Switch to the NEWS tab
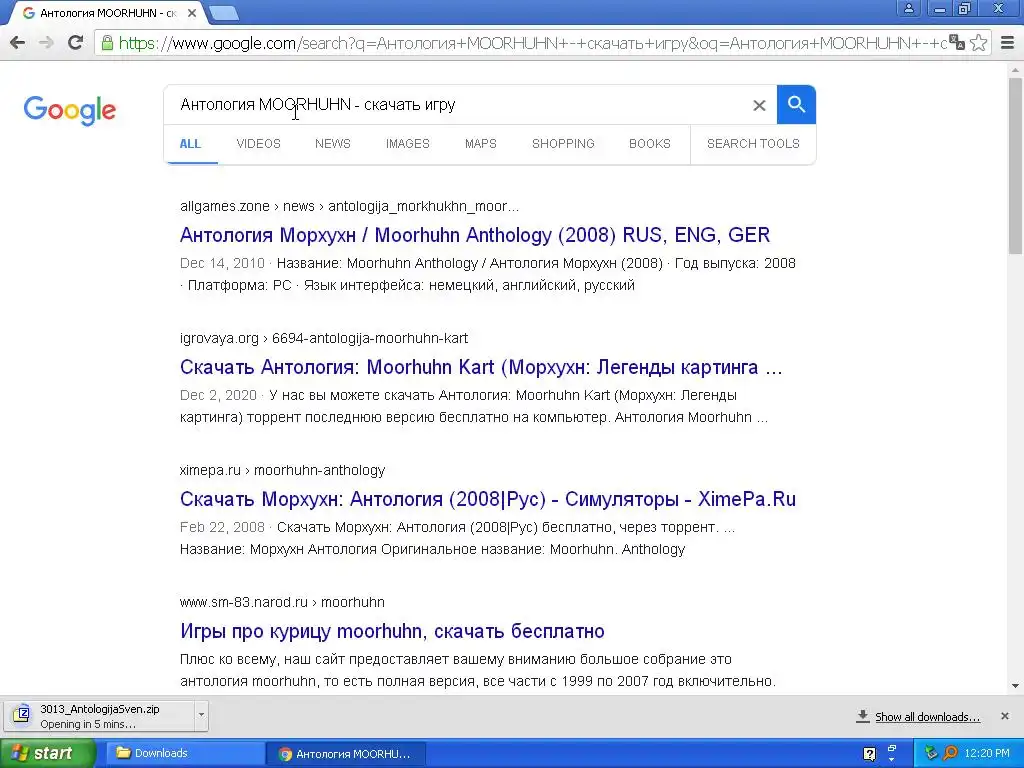The width and height of the screenshot is (1024, 768). click(332, 144)
